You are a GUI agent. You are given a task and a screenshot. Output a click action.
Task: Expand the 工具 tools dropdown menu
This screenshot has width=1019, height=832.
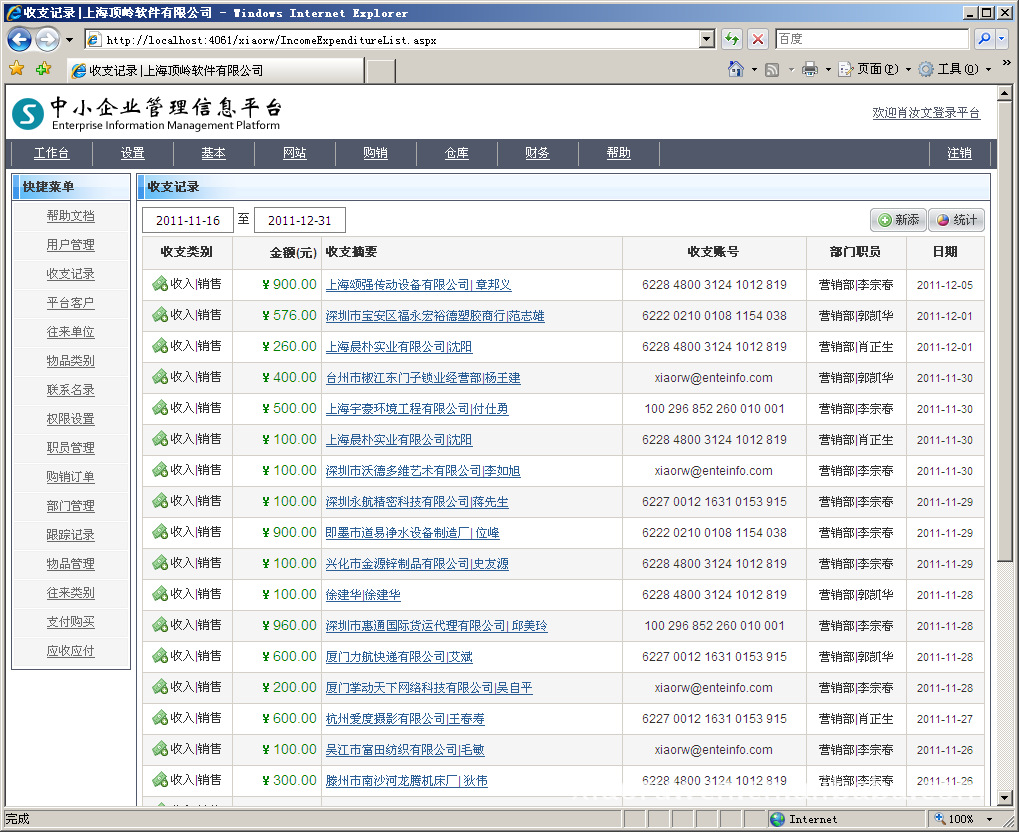tap(989, 70)
